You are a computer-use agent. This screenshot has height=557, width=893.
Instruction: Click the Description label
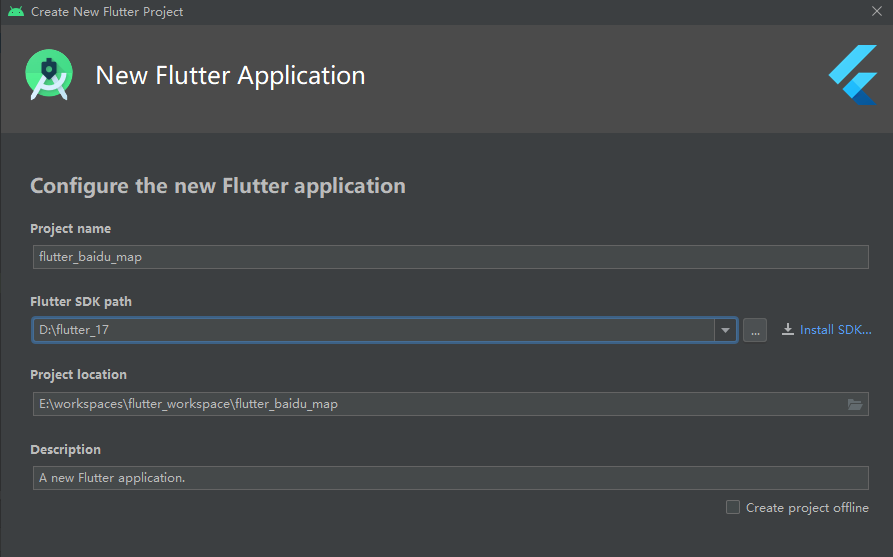point(65,449)
